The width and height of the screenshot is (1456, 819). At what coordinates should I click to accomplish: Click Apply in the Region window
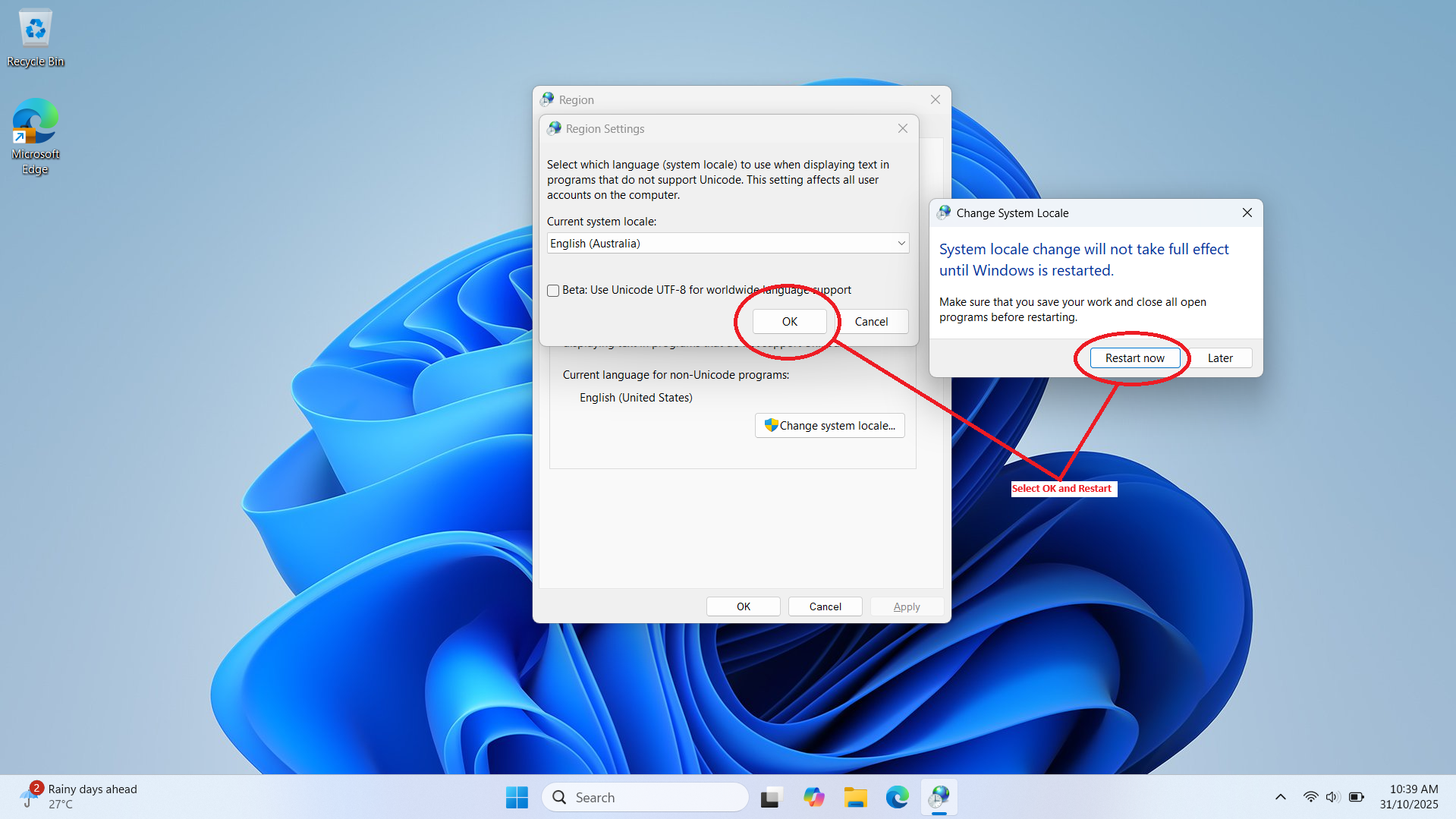[907, 606]
